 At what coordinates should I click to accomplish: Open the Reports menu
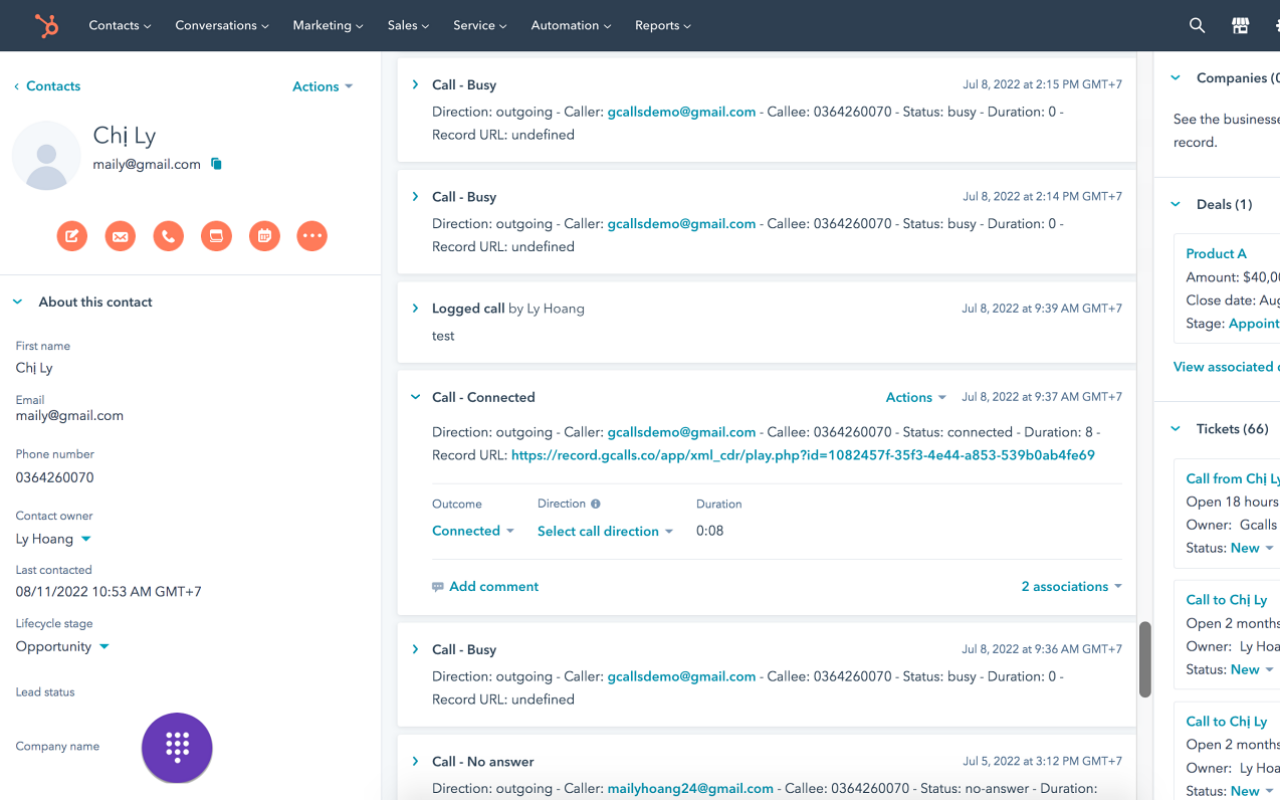click(x=663, y=26)
